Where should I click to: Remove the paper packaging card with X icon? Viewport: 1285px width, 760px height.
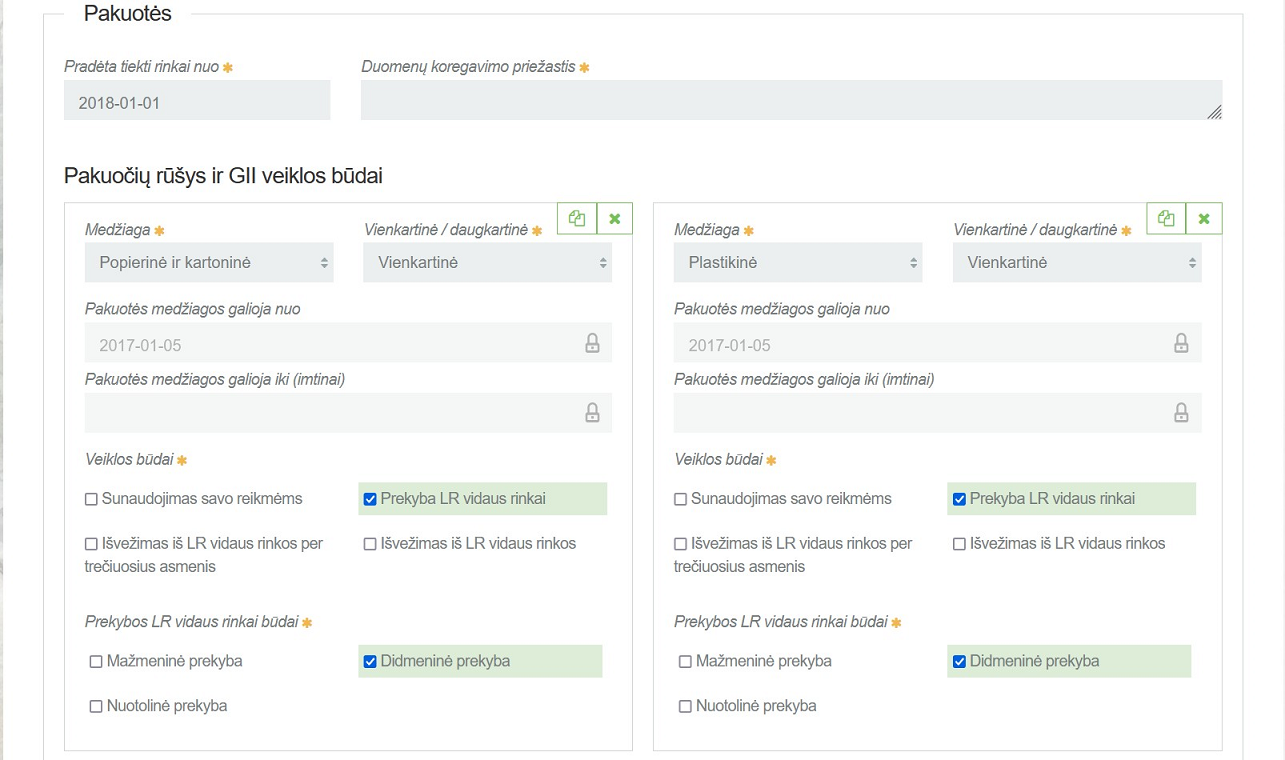[x=614, y=218]
